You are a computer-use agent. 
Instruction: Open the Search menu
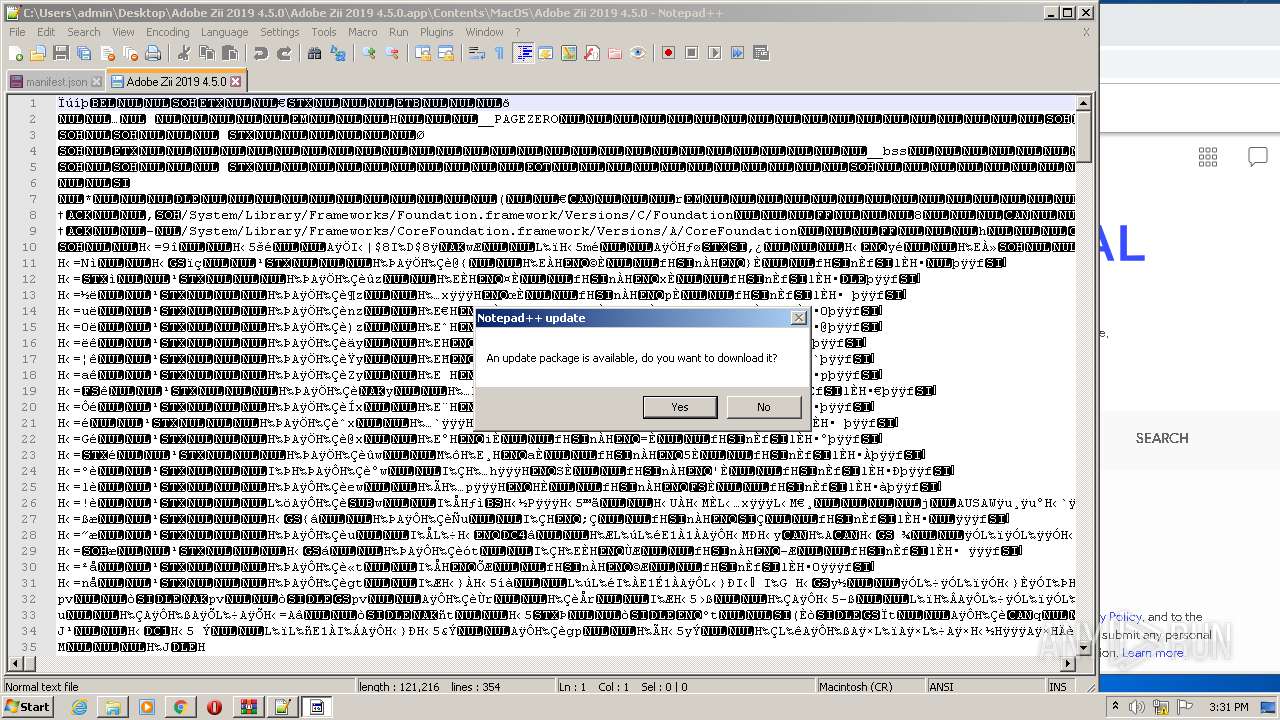[84, 32]
